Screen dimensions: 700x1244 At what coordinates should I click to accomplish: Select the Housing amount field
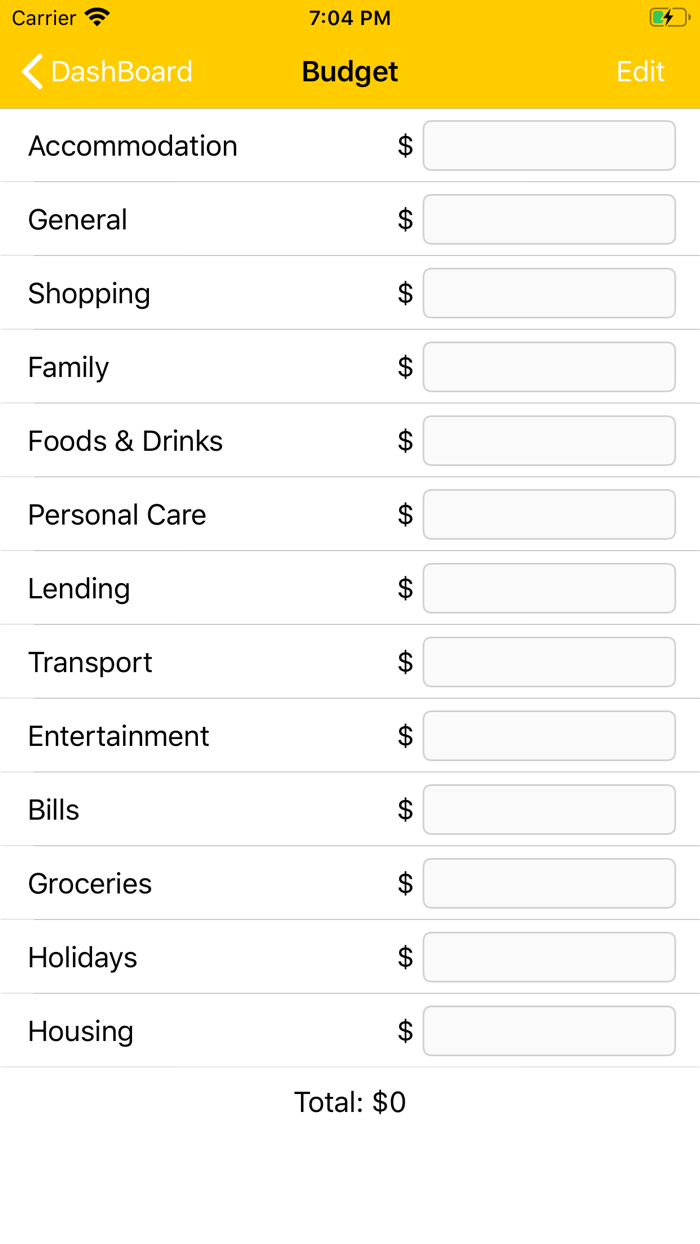(x=549, y=1031)
